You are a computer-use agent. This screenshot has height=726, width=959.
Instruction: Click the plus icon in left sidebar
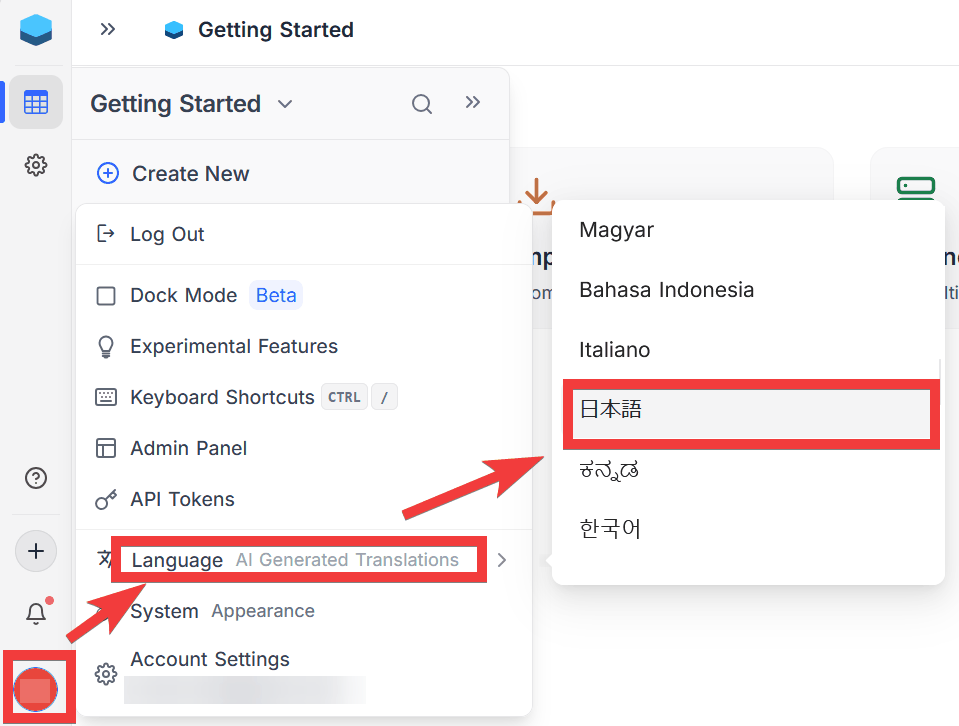pos(36,551)
